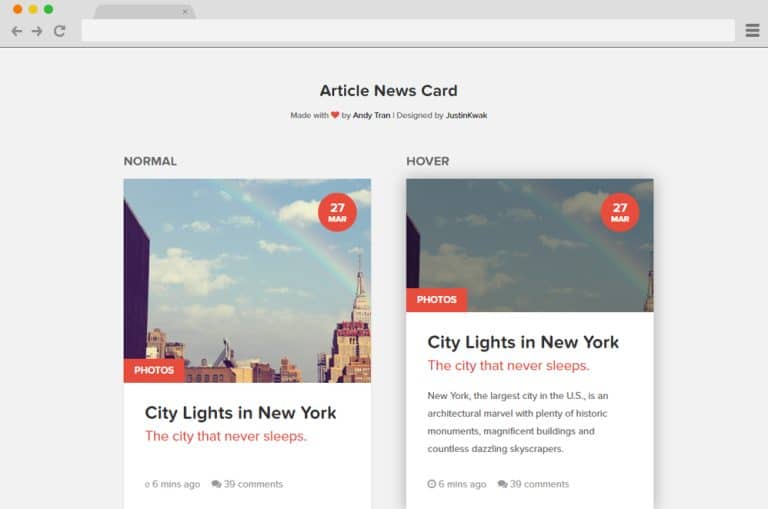Screen dimensions: 768x509
Task: Click PHOTOS category tag on hover card
Action: (x=436, y=299)
